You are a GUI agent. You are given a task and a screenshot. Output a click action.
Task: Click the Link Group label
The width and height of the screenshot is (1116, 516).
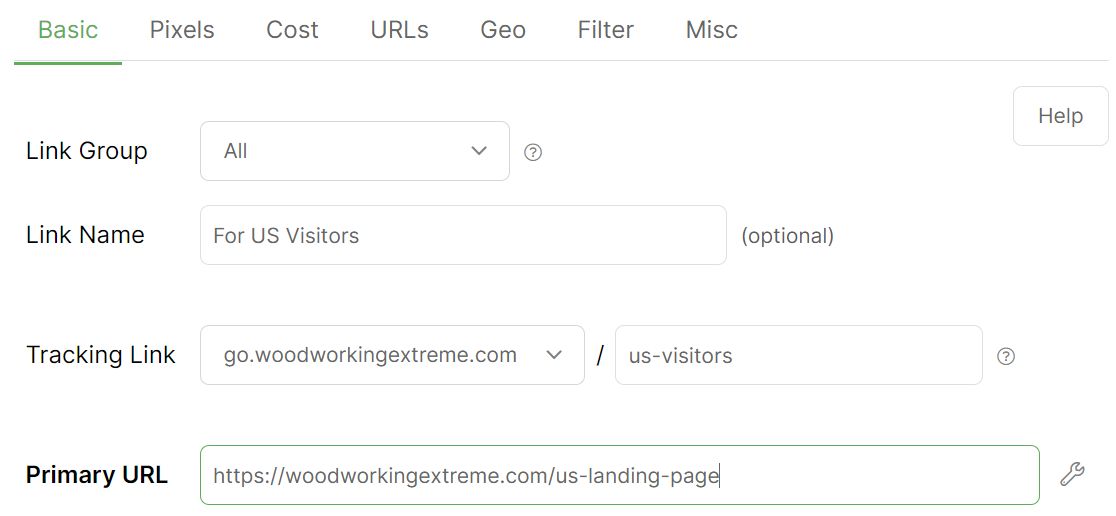coord(87,151)
